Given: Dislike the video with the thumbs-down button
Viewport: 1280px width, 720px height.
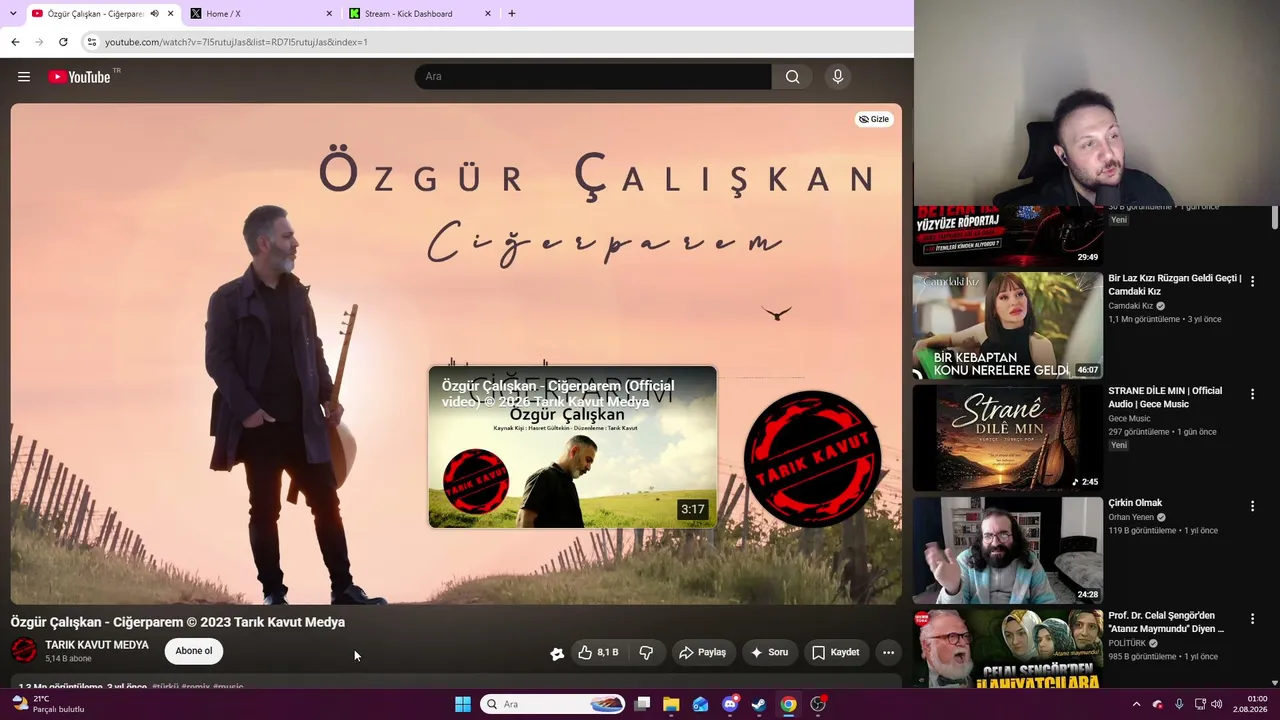Looking at the screenshot, I should (646, 653).
